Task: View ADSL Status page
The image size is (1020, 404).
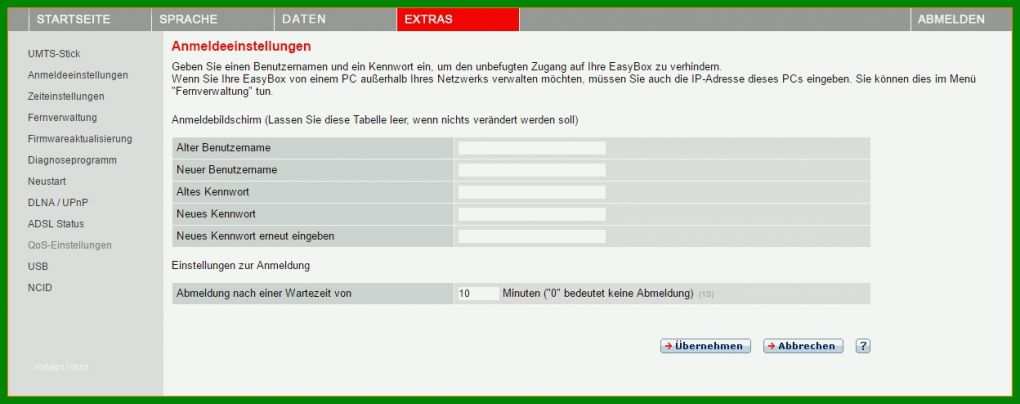Action: [56, 224]
